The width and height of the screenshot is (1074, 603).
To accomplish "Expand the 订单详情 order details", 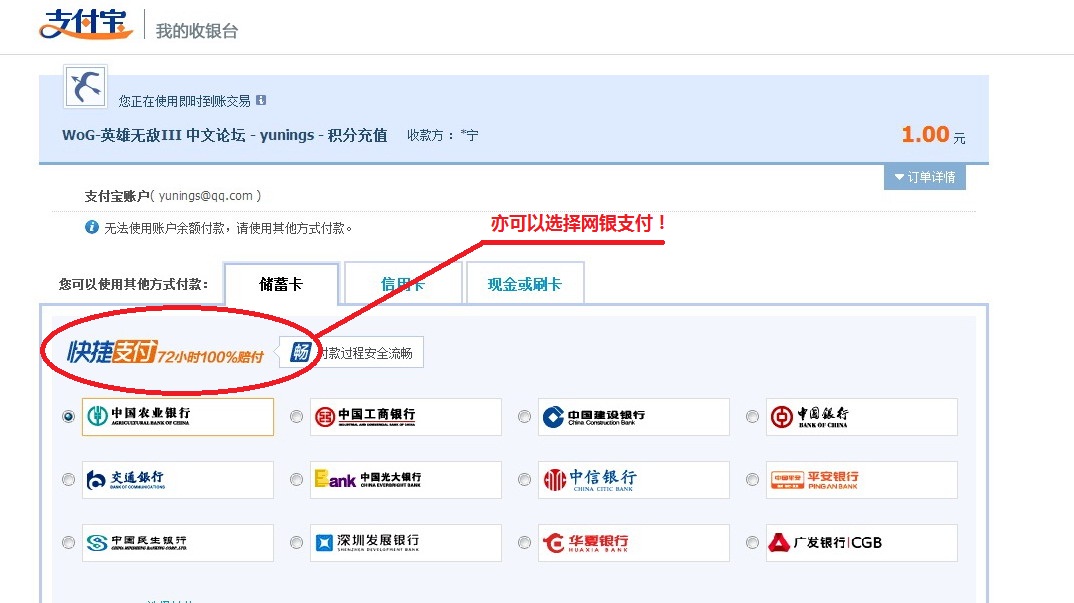I will [x=925, y=177].
